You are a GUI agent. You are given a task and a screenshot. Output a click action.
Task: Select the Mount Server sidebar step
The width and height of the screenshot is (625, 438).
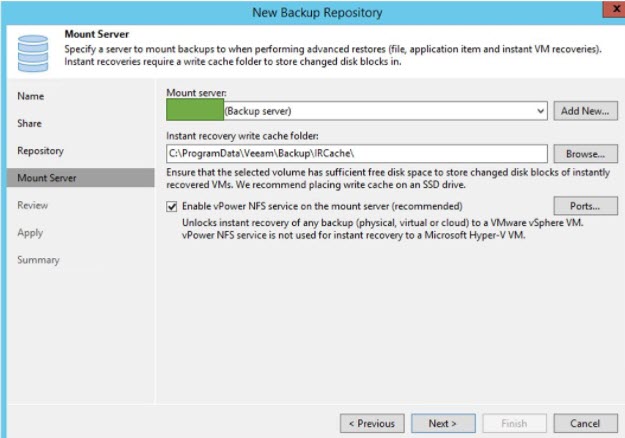pyautogui.click(x=46, y=178)
